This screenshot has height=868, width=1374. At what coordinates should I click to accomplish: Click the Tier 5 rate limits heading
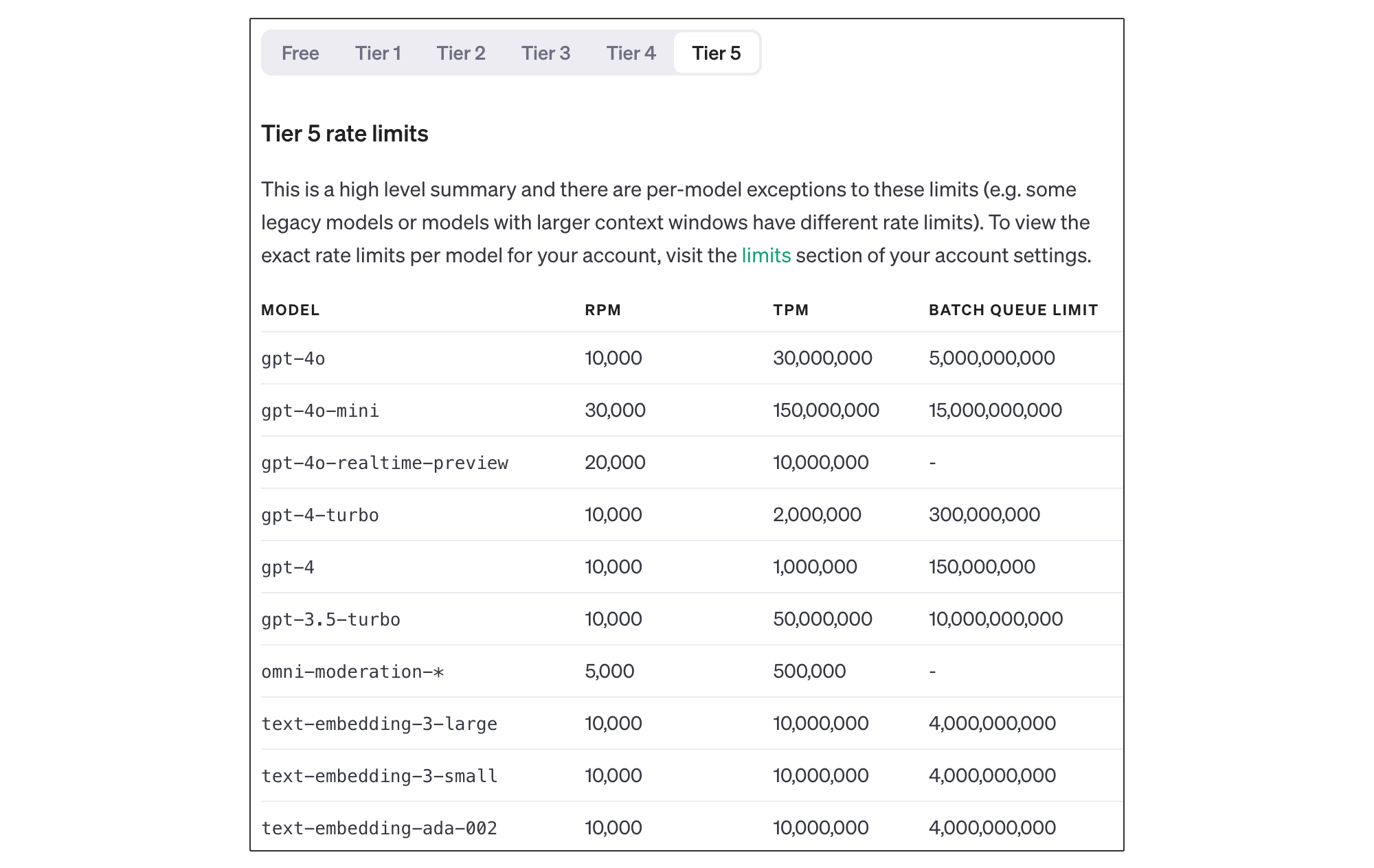344,133
